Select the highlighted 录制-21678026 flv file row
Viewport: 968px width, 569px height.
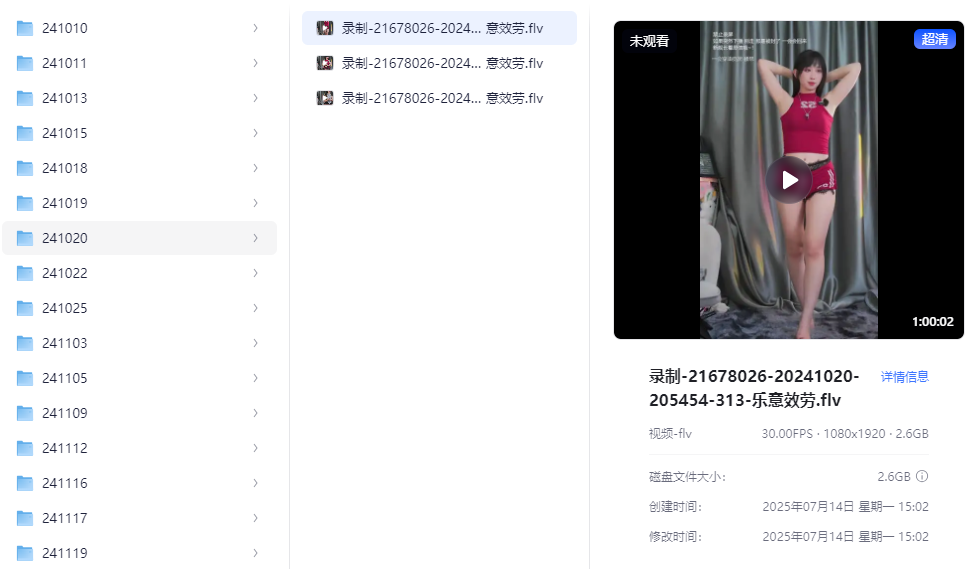[x=440, y=28]
